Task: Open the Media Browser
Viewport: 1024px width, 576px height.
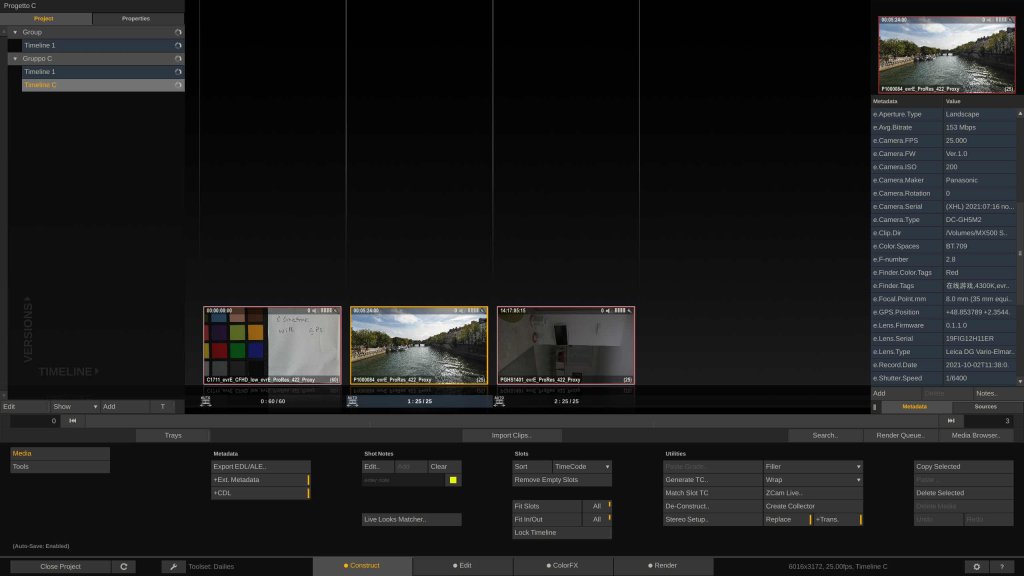Action: tap(976, 435)
